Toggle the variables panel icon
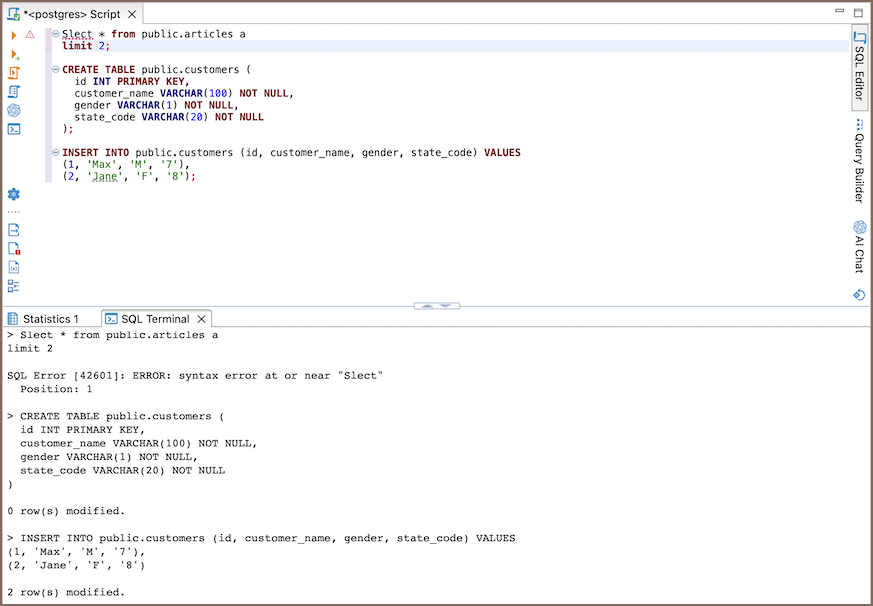This screenshot has height=606, width=873. tap(14, 268)
